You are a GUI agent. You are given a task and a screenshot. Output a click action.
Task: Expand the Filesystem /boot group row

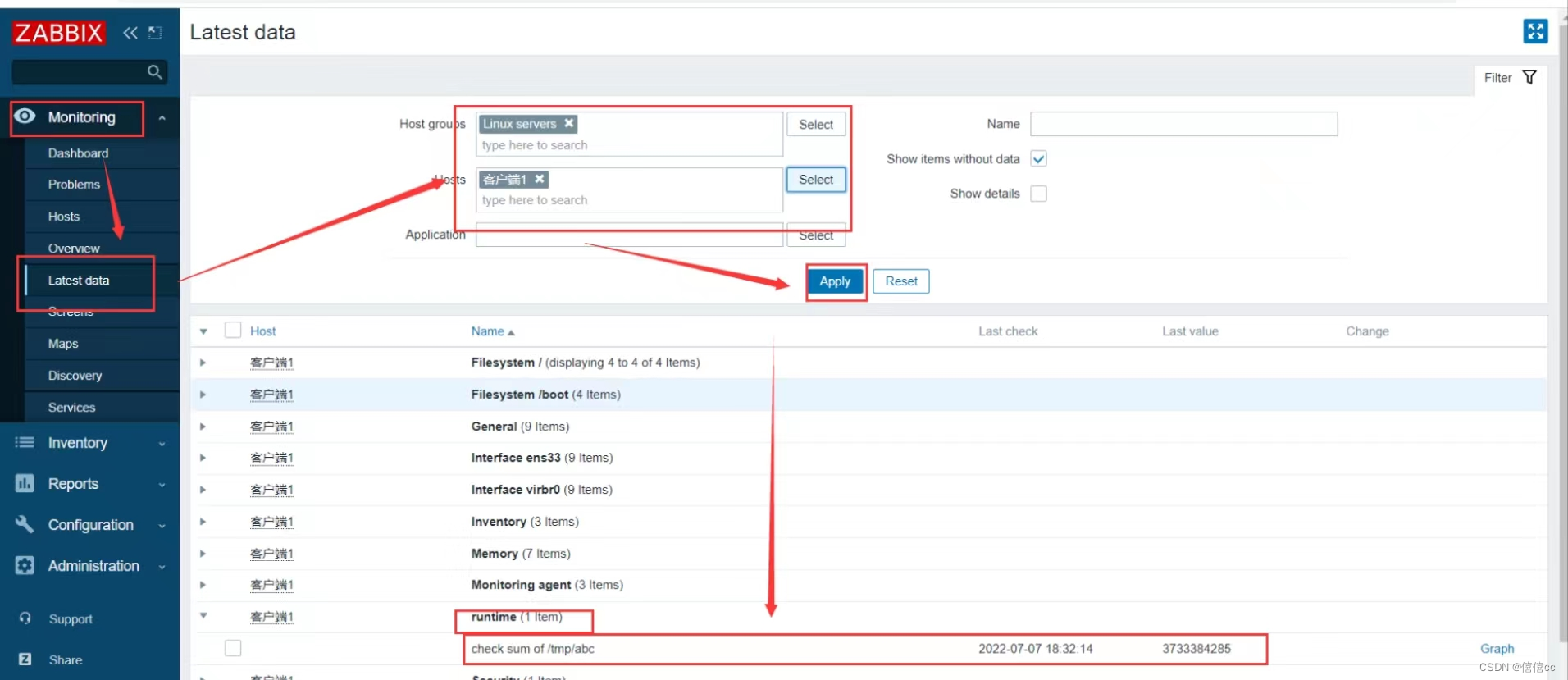pos(203,395)
